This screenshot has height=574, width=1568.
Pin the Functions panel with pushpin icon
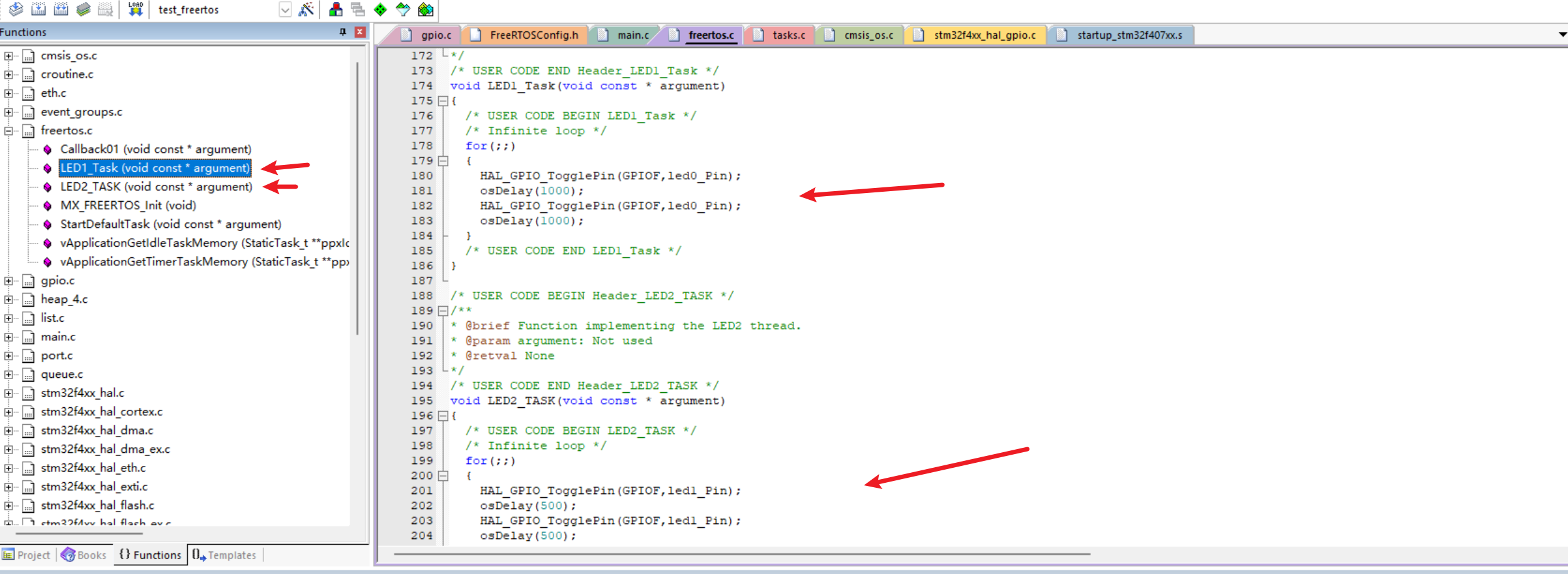(x=343, y=32)
